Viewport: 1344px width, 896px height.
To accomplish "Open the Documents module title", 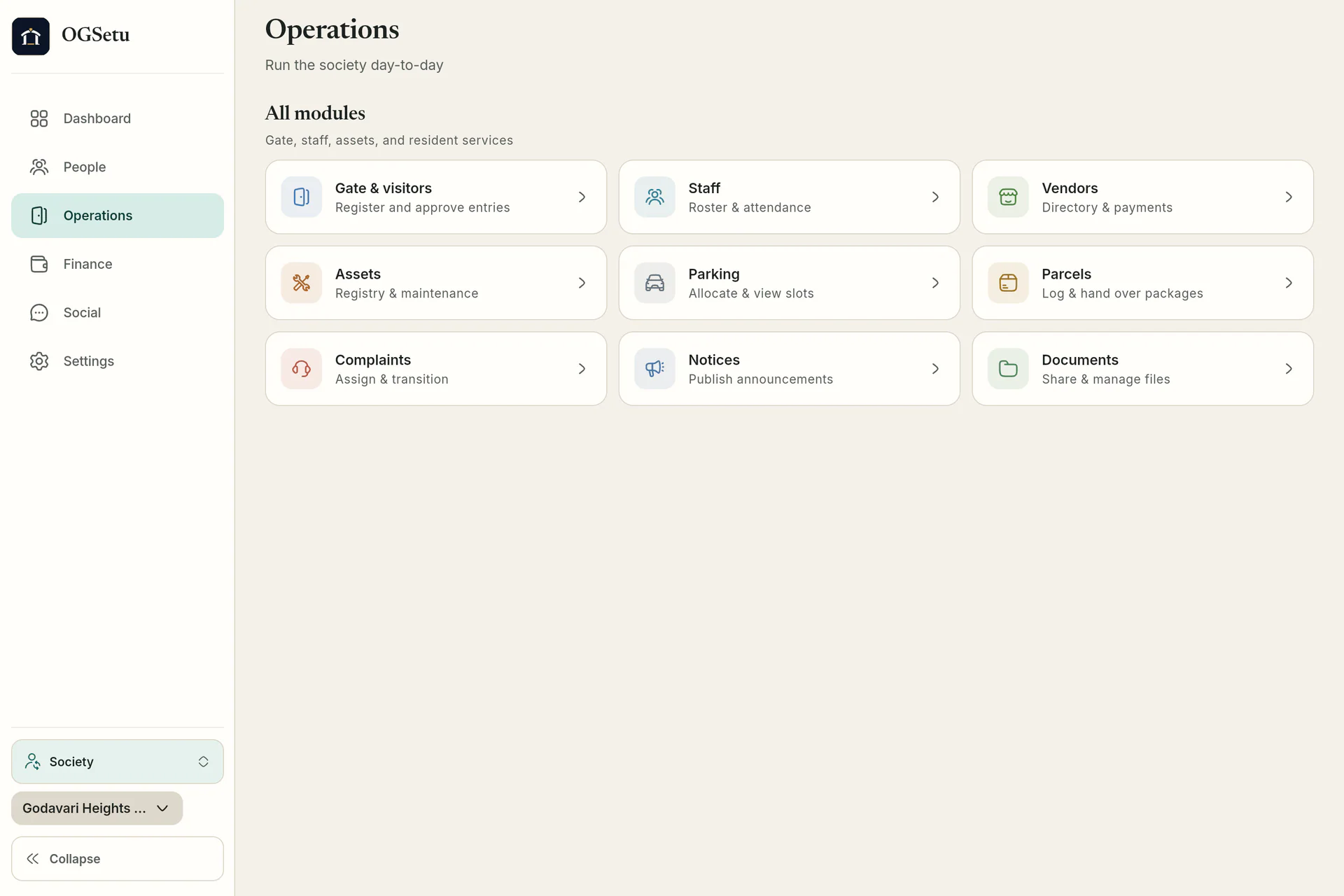I will pos(1080,360).
